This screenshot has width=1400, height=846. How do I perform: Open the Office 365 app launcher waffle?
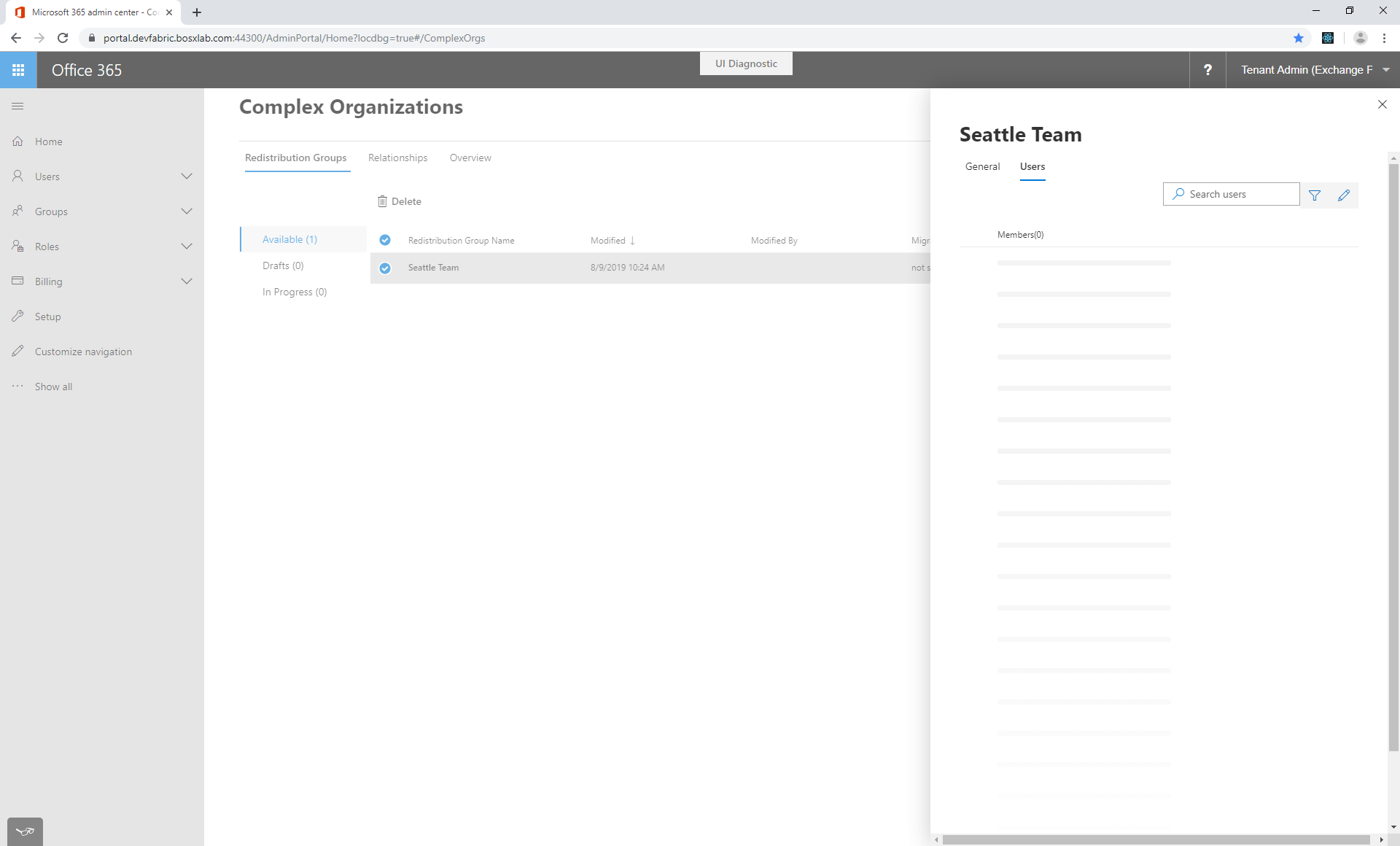tap(18, 70)
